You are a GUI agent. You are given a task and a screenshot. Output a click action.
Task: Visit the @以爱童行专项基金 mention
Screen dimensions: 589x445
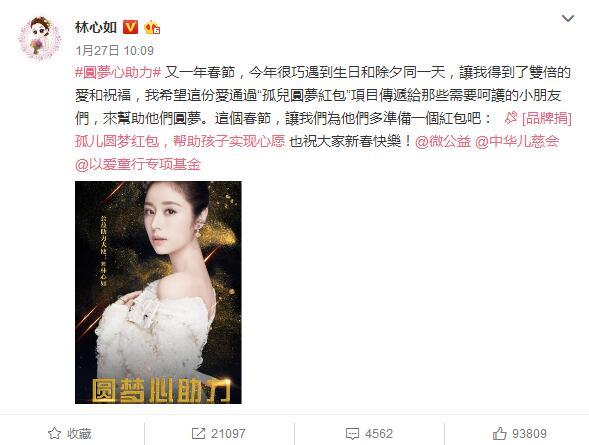coord(138,164)
